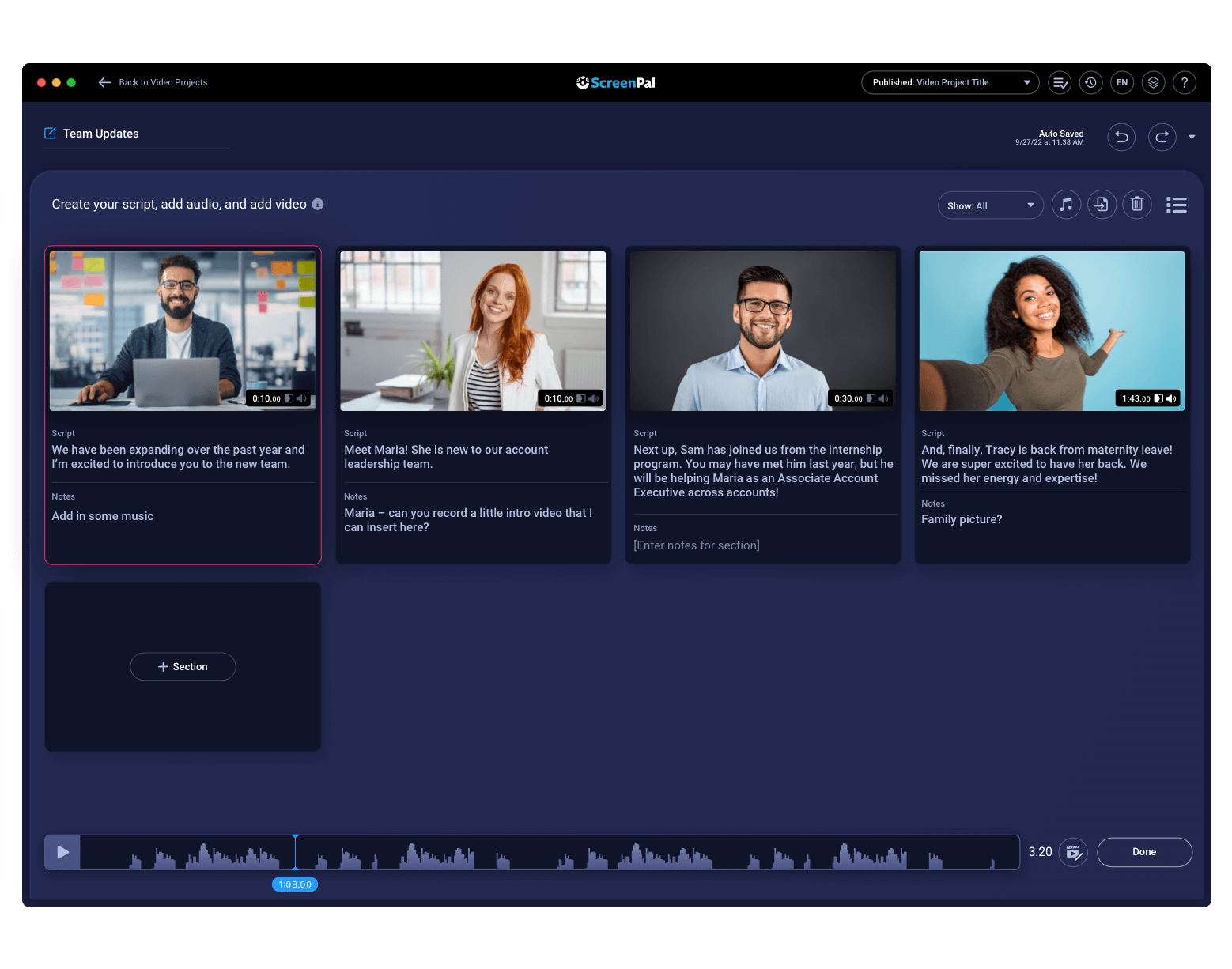The height and width of the screenshot is (969, 1232).
Task: Go back to Video Projects
Action: (153, 82)
